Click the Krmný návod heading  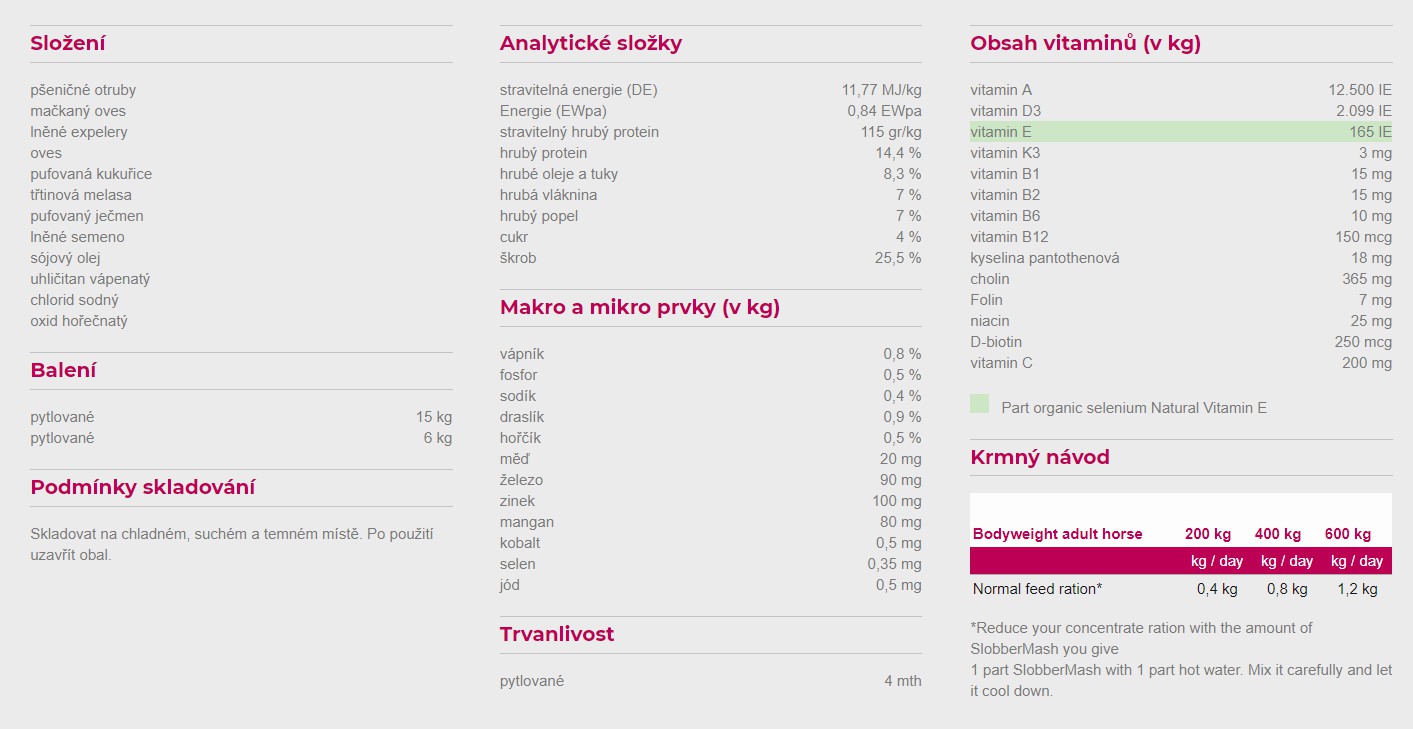(1039, 457)
